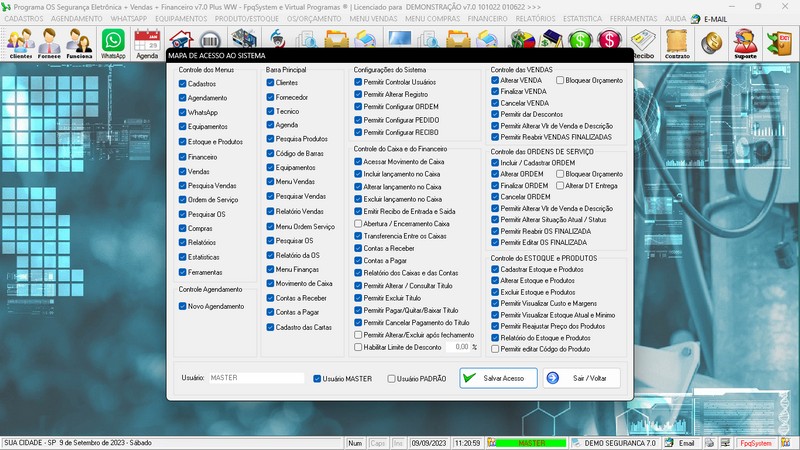Open the FINANCEIRO menu
Image resolution: width=800 pixels, height=450 pixels.
(x=488, y=19)
